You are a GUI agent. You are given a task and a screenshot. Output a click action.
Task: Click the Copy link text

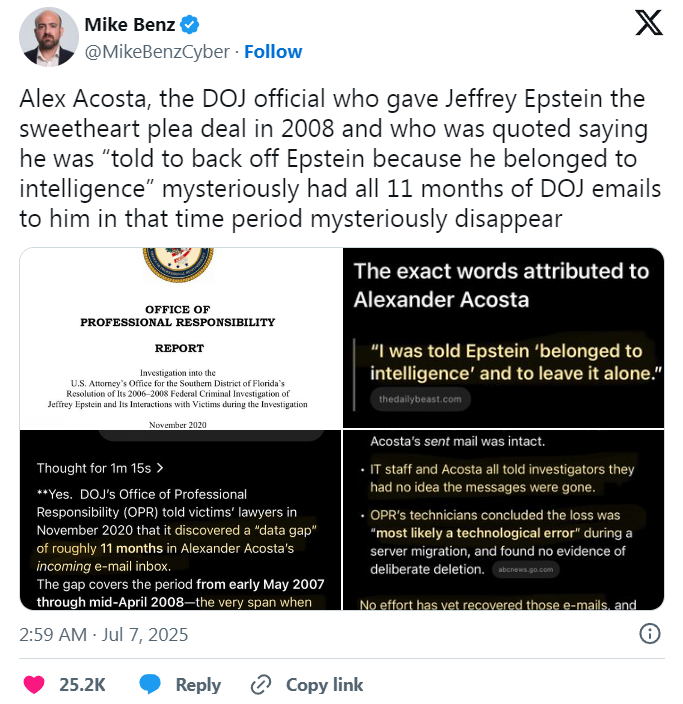click(325, 685)
